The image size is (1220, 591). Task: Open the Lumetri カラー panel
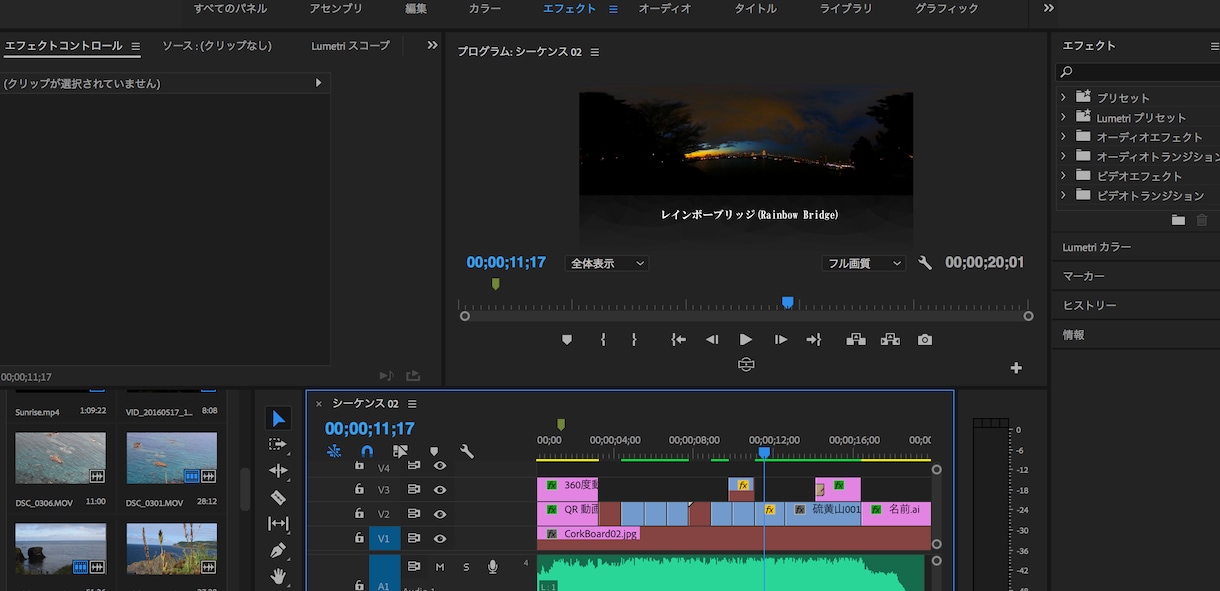click(1097, 247)
